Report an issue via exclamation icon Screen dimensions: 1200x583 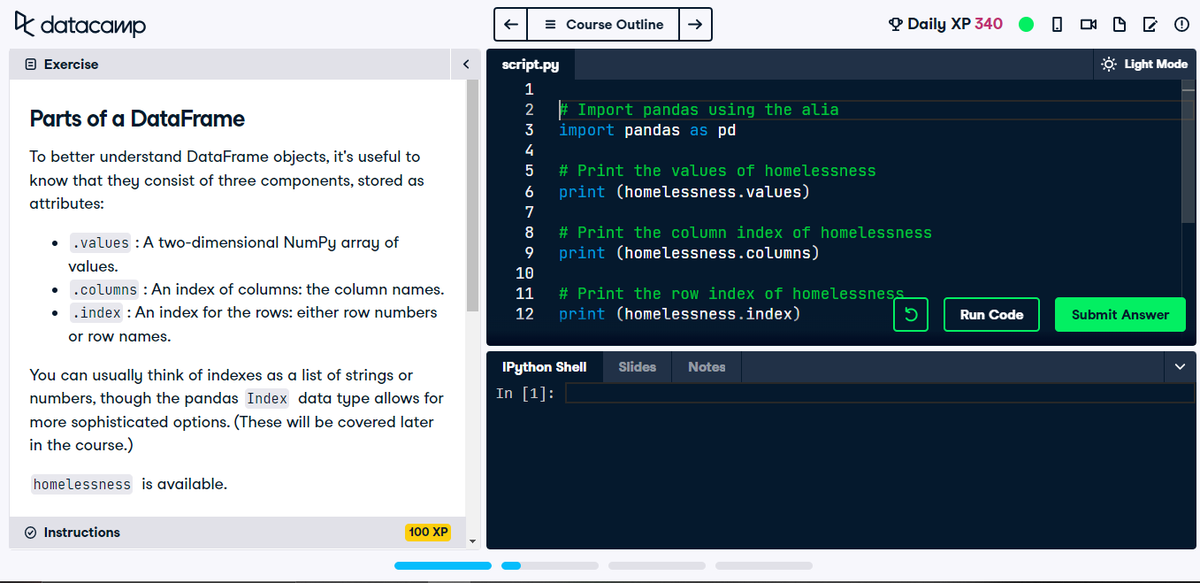tap(1180, 24)
